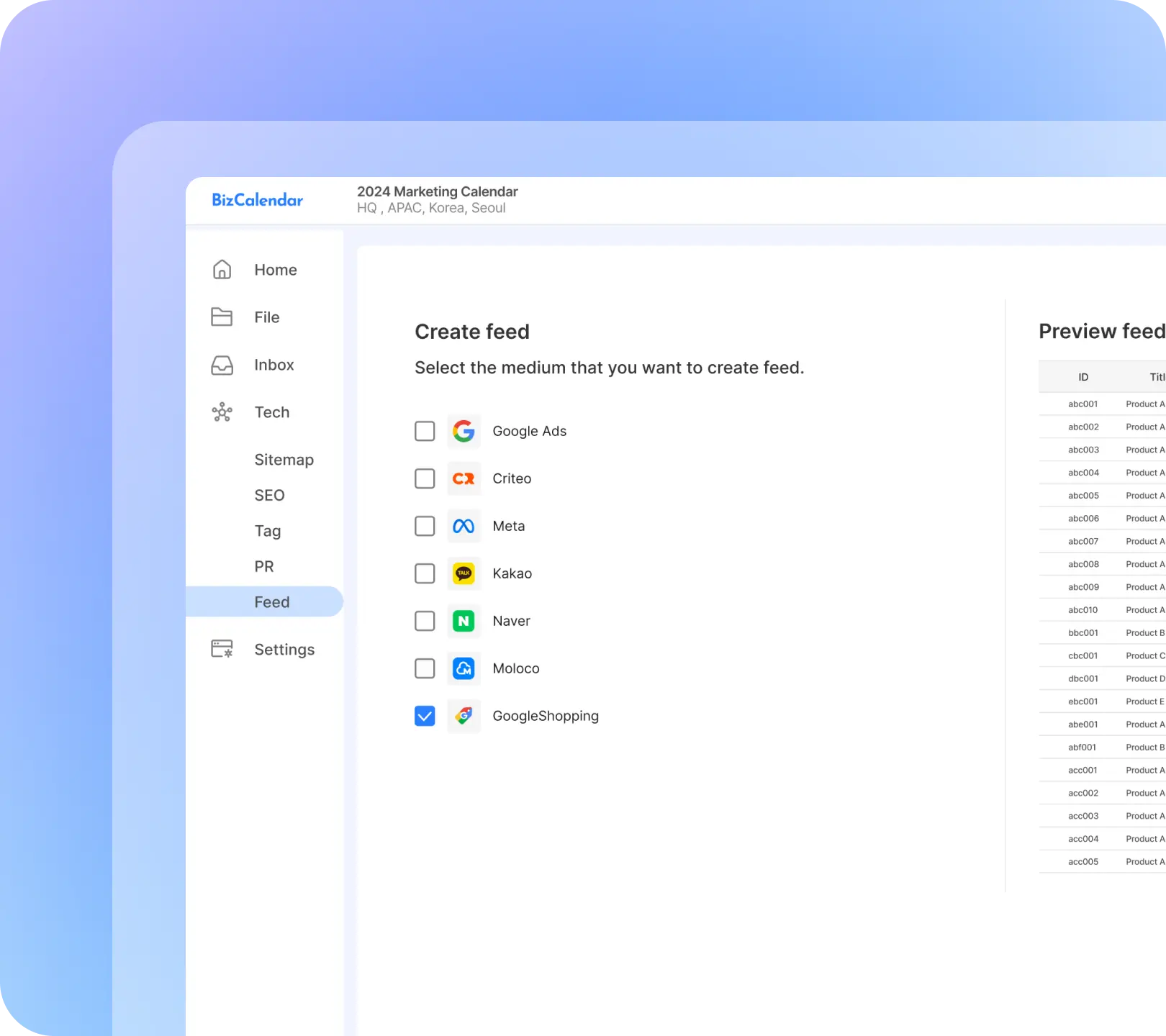Click the ebc001 row ID
The width and height of the screenshot is (1166, 1036).
click(x=1083, y=701)
